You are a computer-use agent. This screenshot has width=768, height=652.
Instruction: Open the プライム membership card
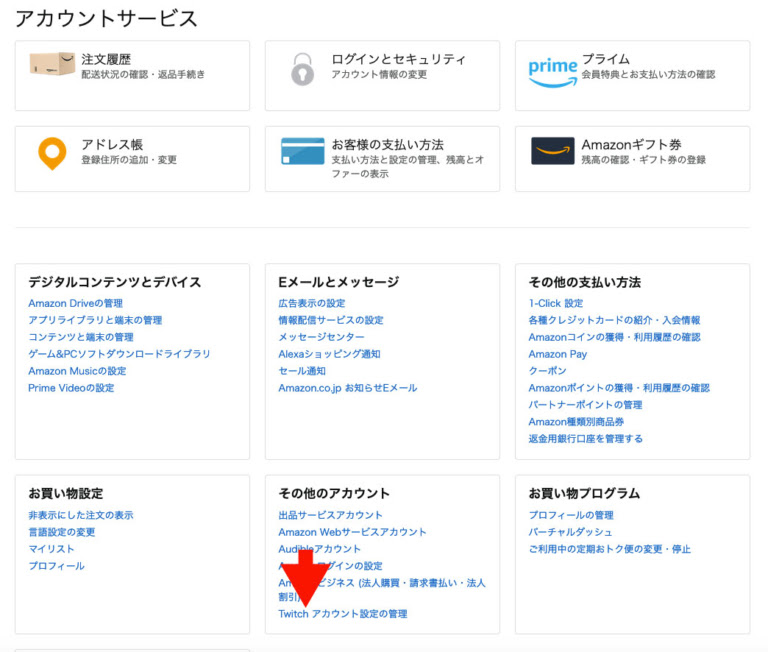[x=632, y=75]
